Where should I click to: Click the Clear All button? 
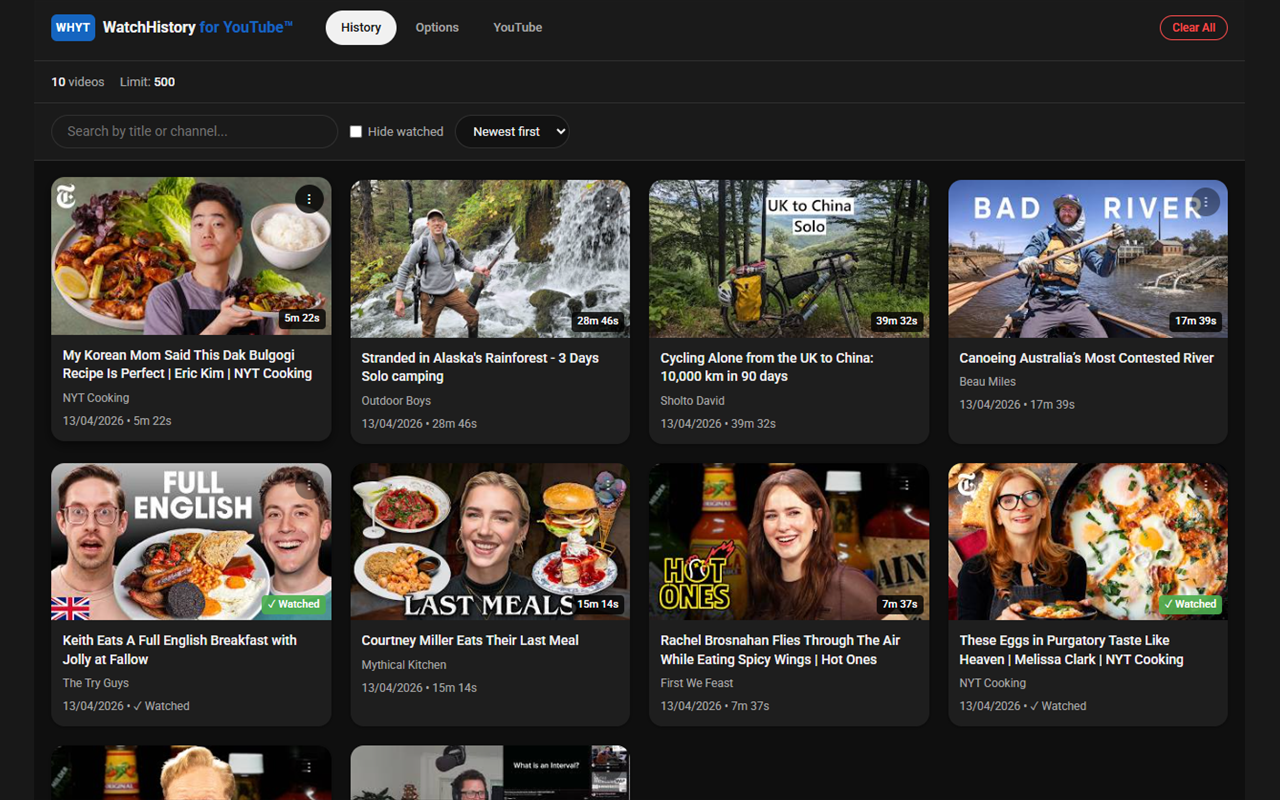coord(1193,28)
